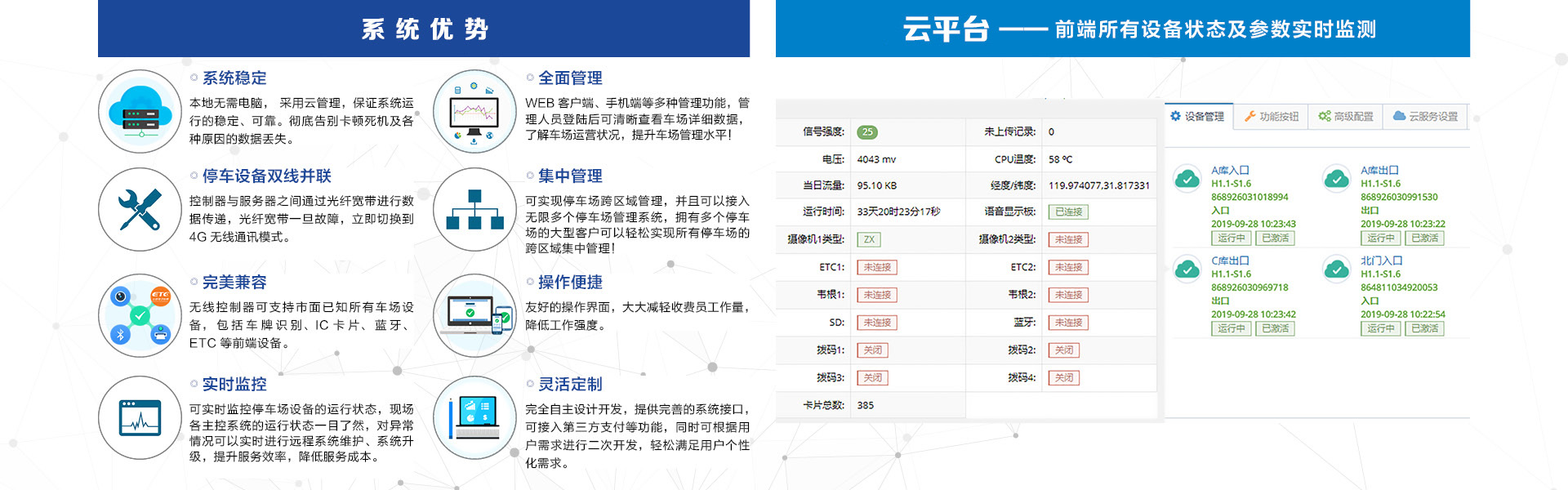Toggle the 拨码4 关闭 status tag
This screenshot has height=490, width=1568.
[x=1063, y=378]
